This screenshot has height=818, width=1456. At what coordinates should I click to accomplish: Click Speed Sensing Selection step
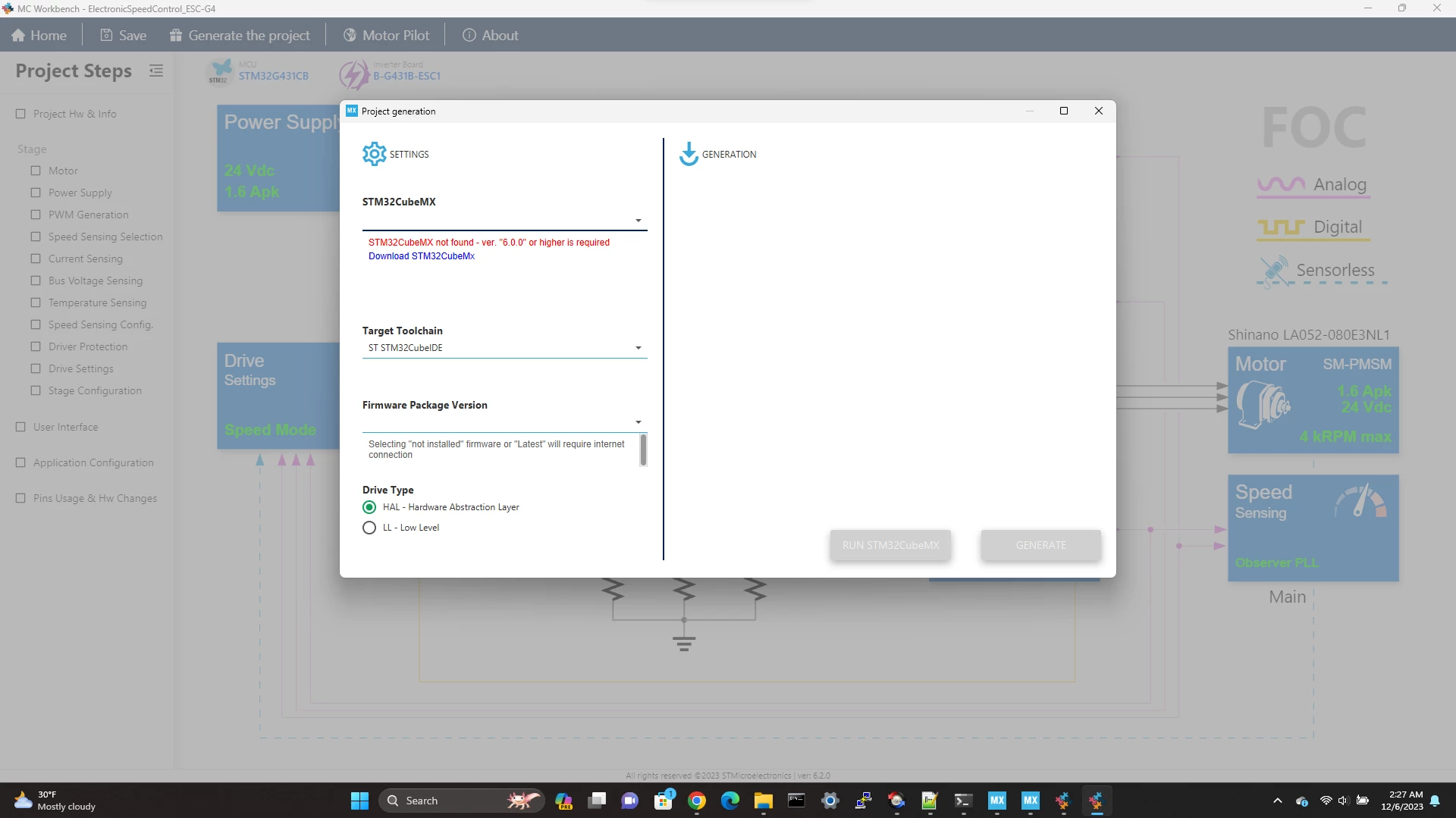[105, 237]
